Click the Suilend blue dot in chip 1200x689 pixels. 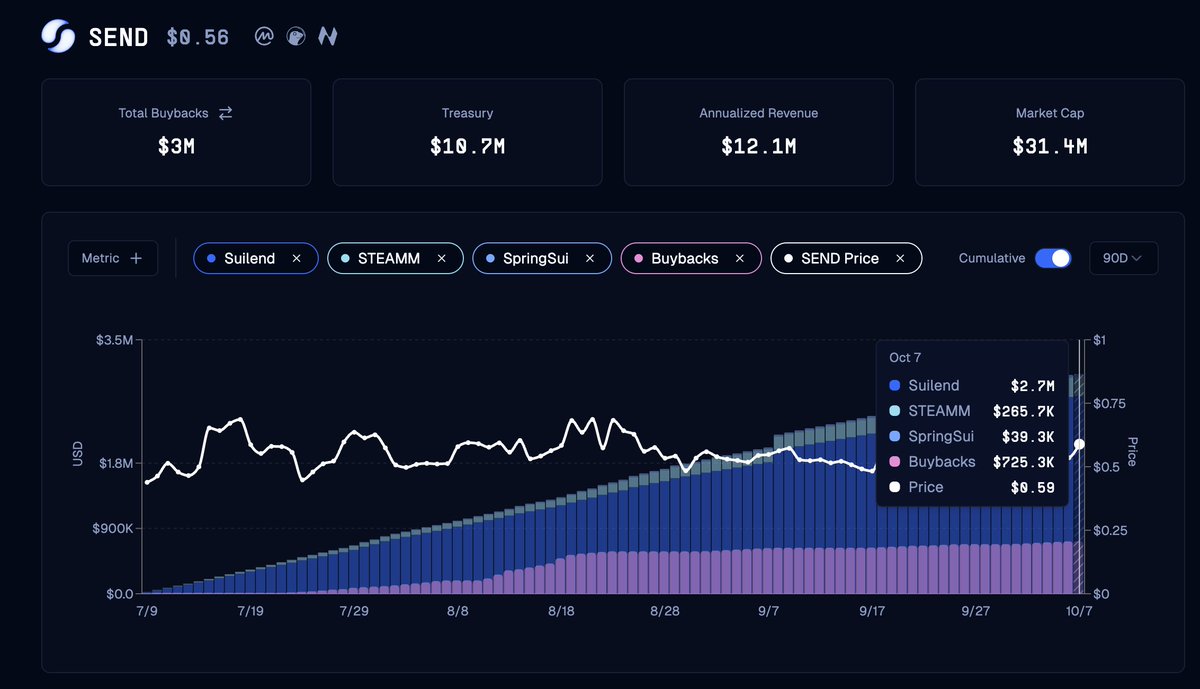tap(211, 259)
